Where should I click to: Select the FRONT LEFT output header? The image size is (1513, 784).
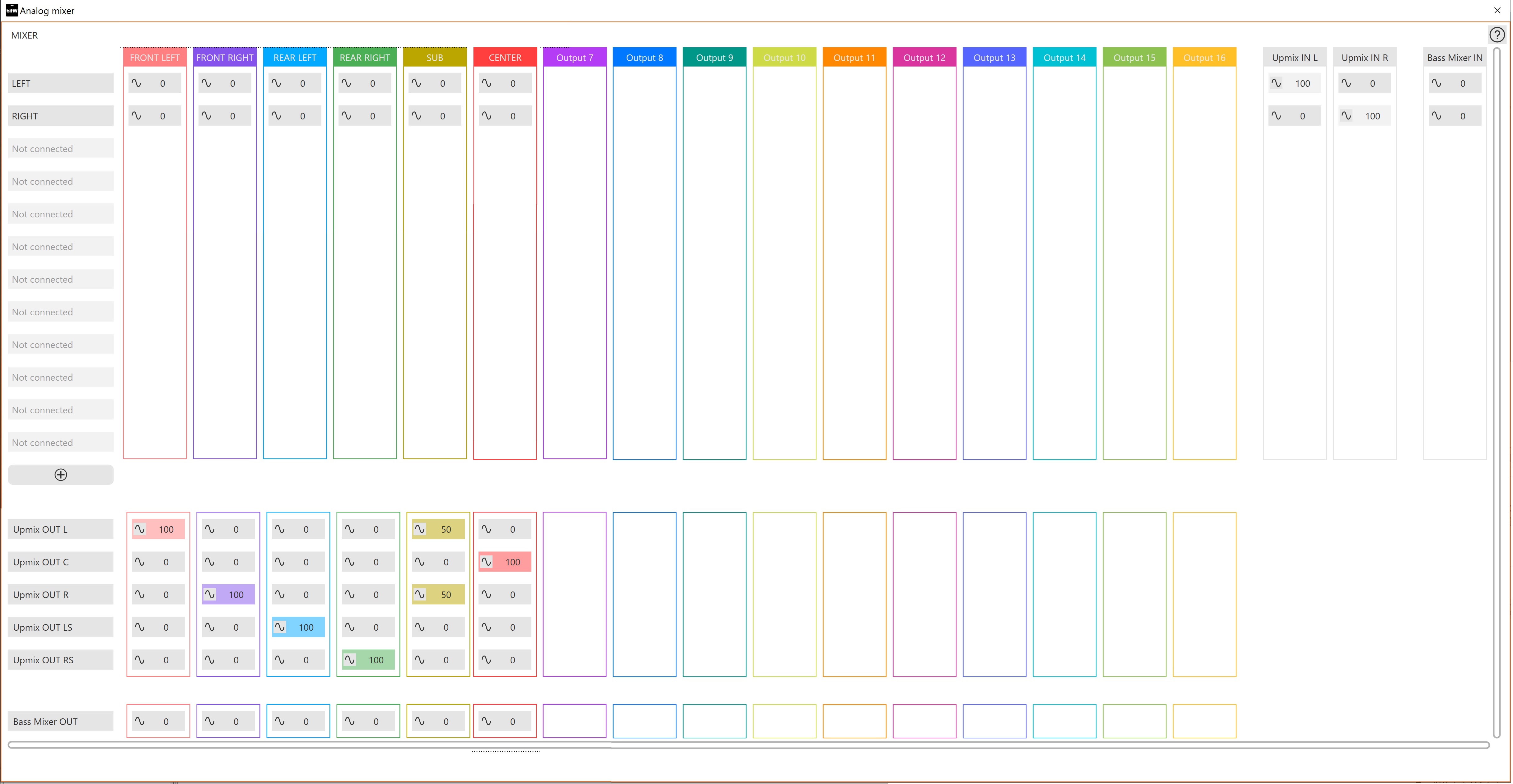[x=154, y=58]
